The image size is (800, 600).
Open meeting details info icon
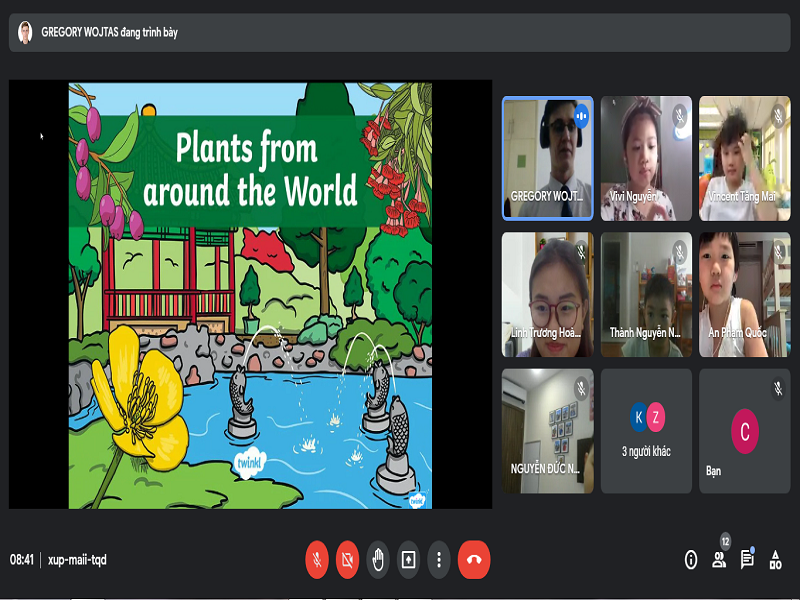coord(690,560)
